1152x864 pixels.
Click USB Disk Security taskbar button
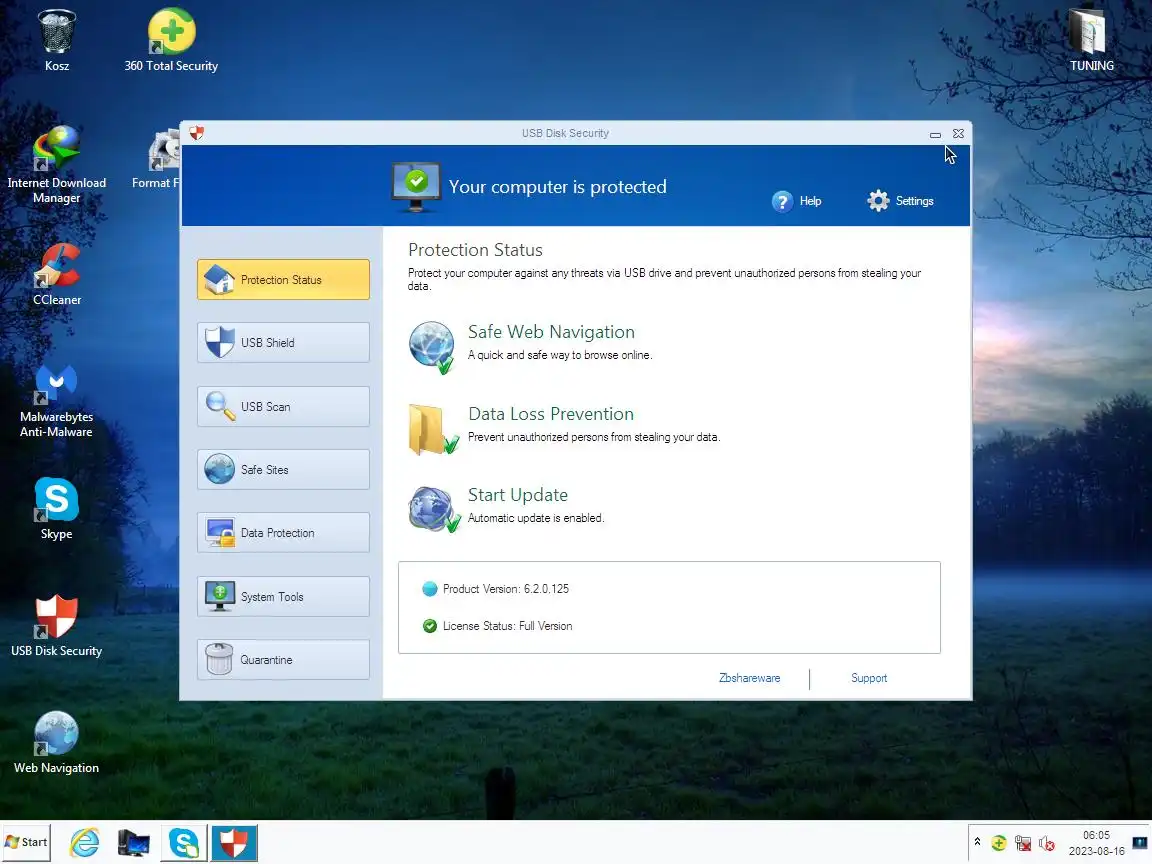[234, 842]
